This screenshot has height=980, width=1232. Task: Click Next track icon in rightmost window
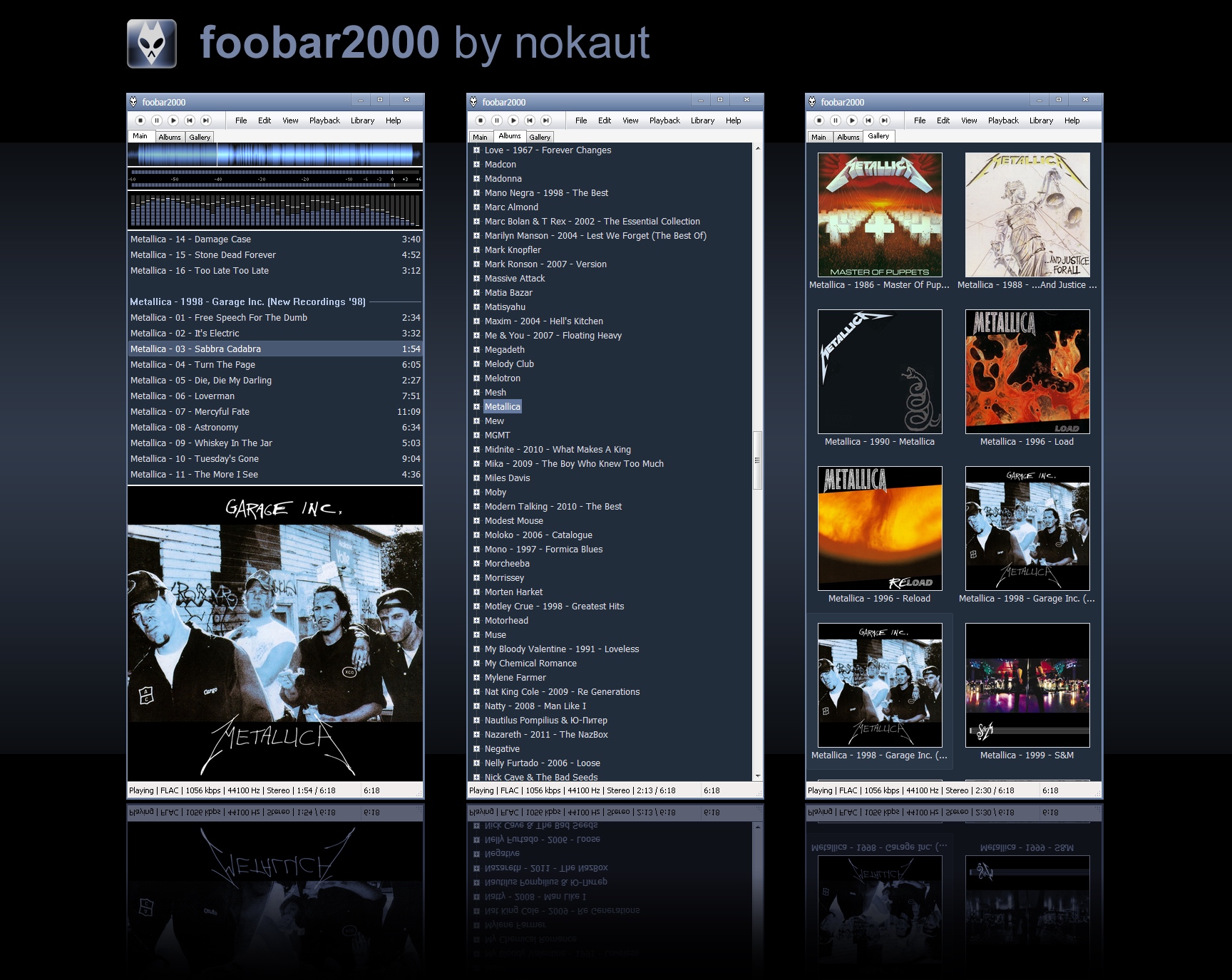coord(885,120)
